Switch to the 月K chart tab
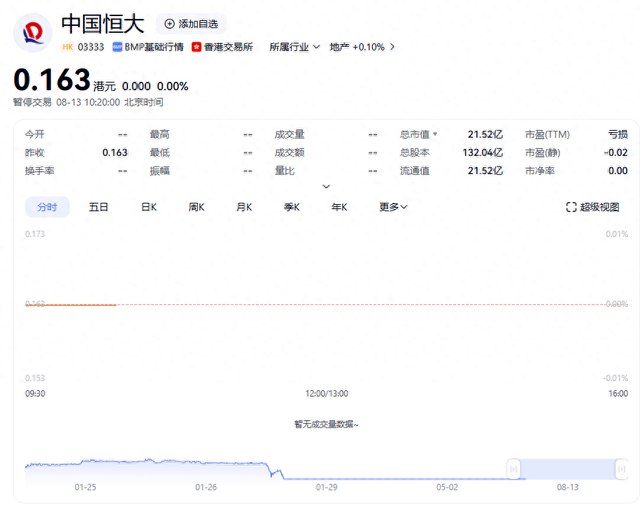The width and height of the screenshot is (640, 507). pos(244,207)
